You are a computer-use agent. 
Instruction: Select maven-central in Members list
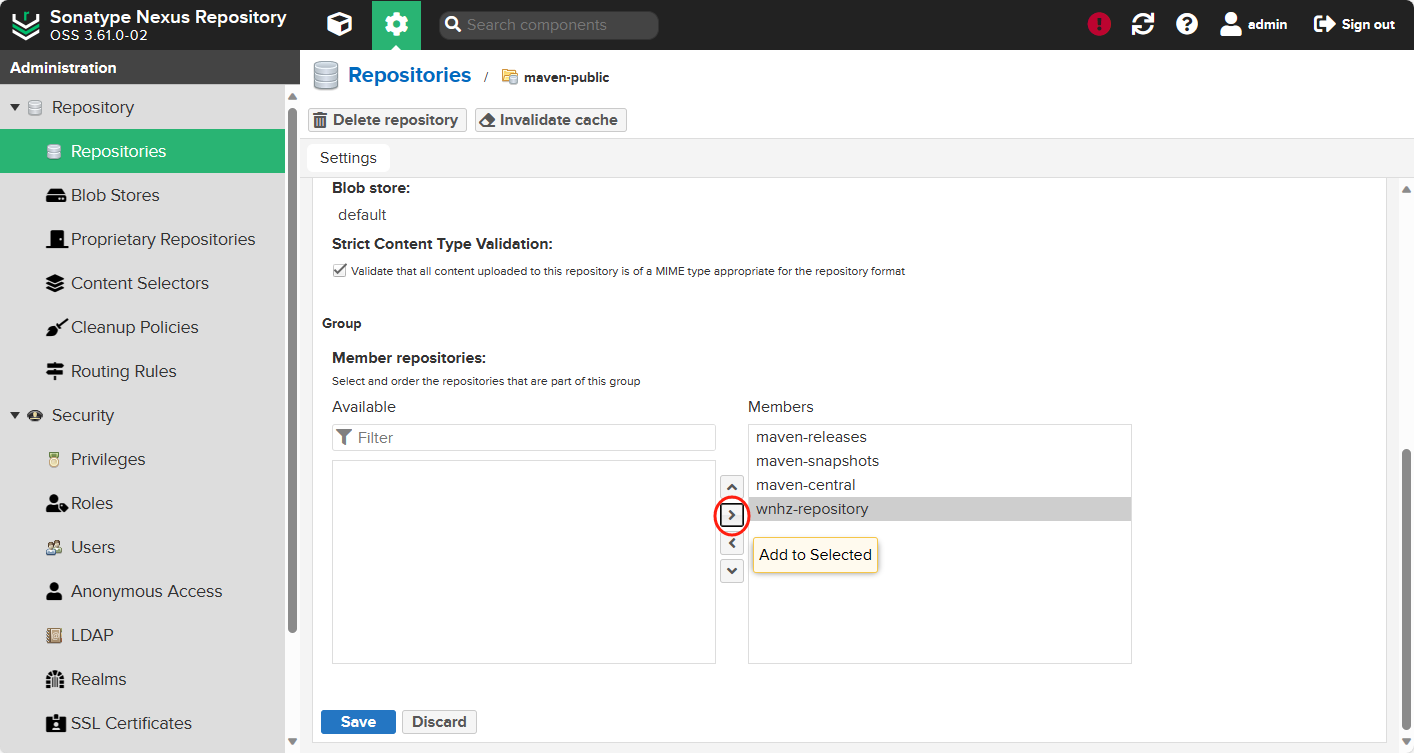click(940, 485)
